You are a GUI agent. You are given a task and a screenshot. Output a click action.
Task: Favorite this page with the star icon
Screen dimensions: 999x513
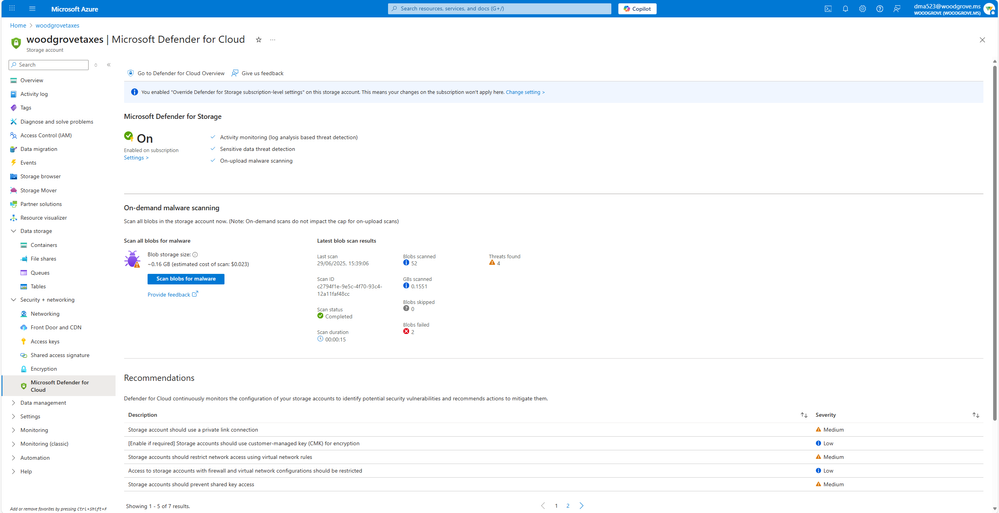pyautogui.click(x=259, y=40)
